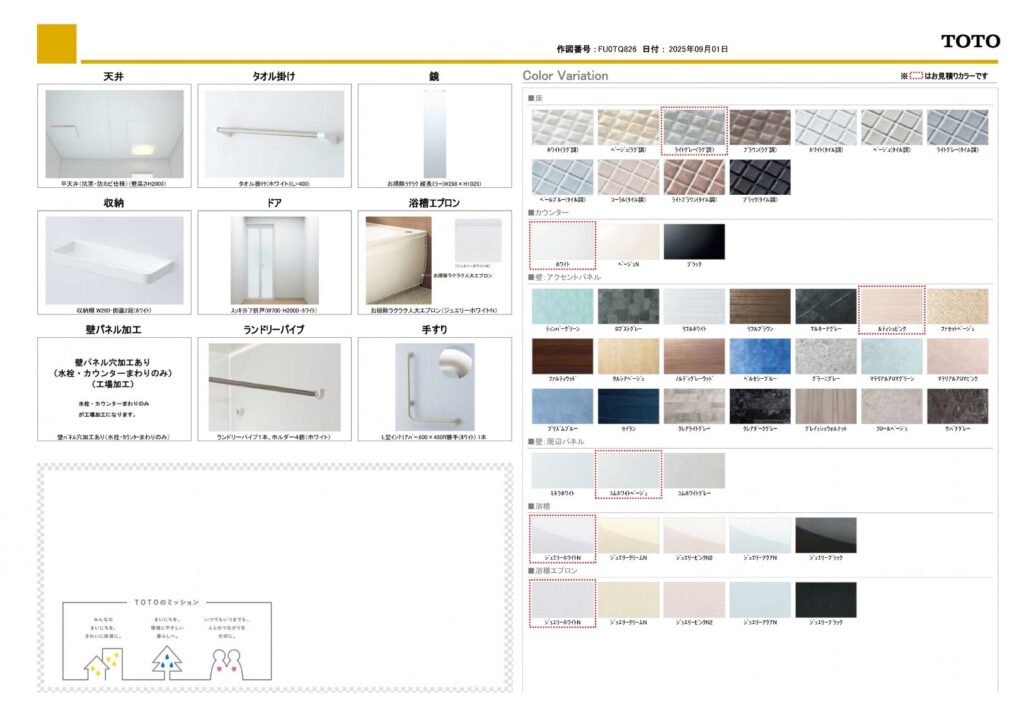Screen dimensions: 1024x709
Task: Click the yellow square in top-left corner
Action: 56,44
